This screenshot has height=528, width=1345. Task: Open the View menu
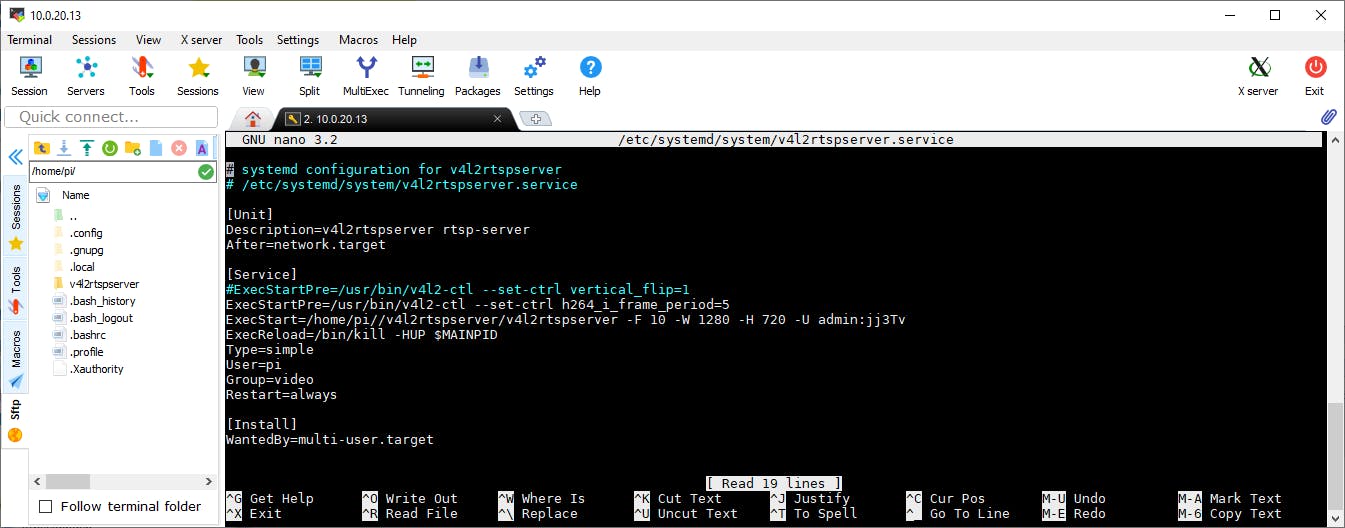click(x=148, y=40)
